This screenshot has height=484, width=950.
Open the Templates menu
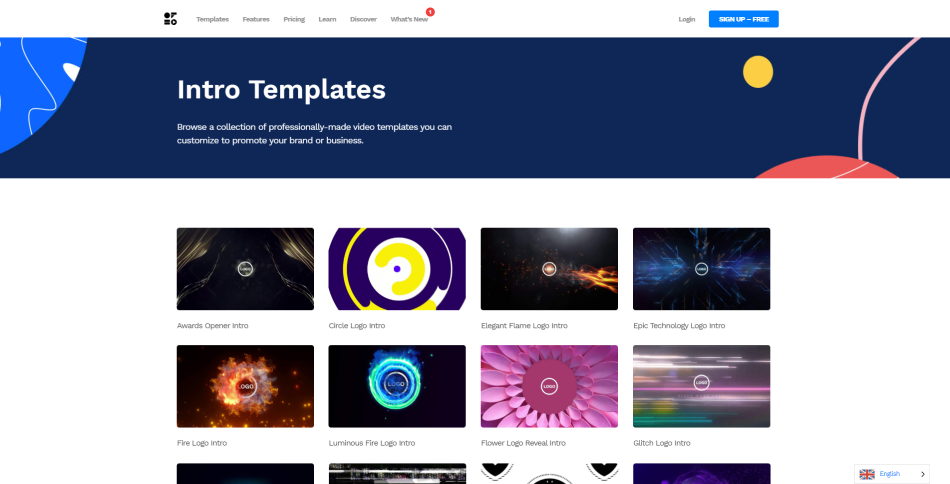[x=212, y=19]
